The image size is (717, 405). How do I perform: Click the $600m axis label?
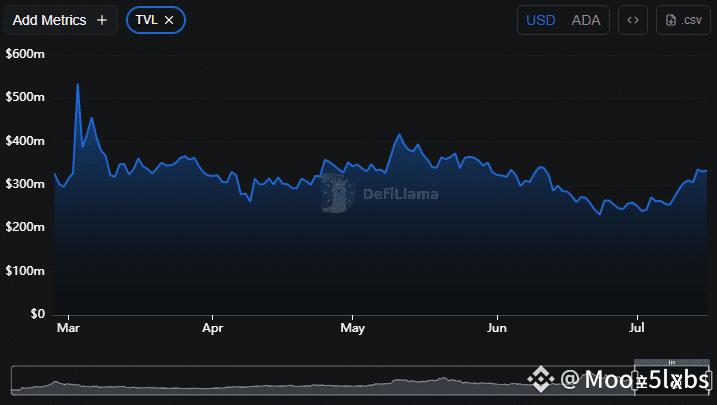coord(25,54)
